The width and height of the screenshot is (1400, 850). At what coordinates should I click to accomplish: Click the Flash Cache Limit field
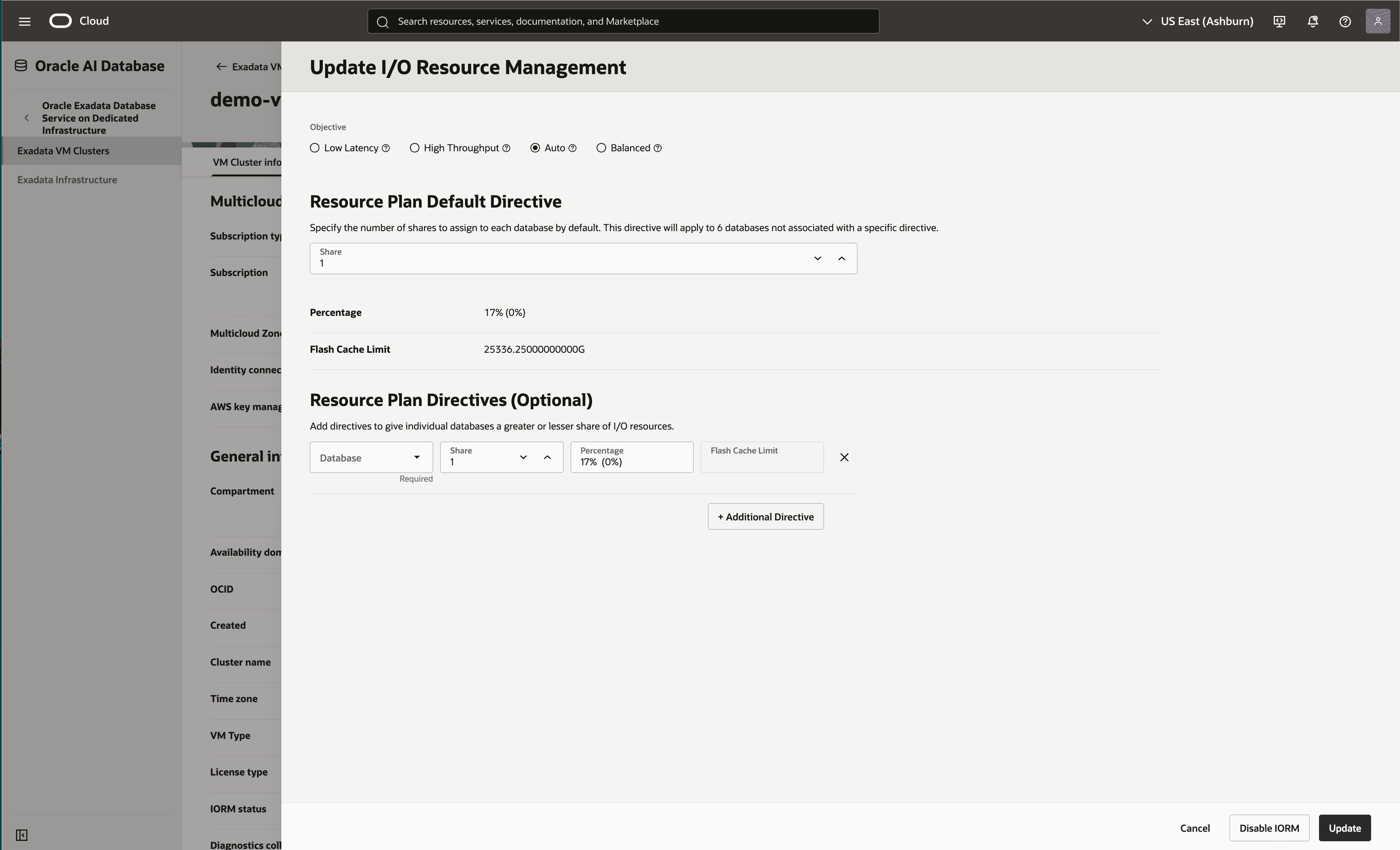tap(762, 457)
